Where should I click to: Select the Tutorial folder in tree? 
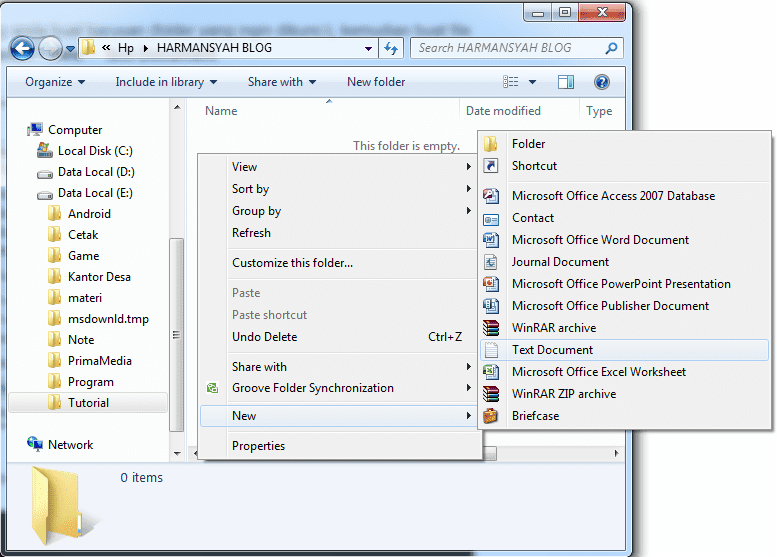coord(88,403)
